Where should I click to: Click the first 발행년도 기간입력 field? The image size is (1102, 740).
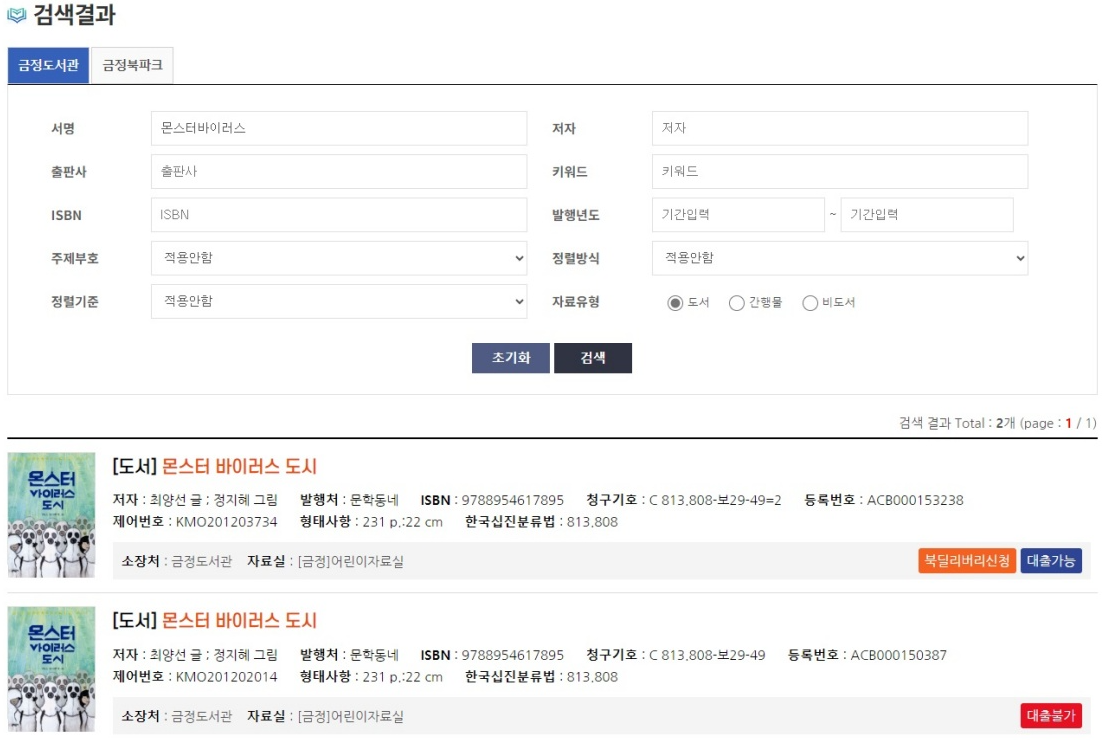737,214
